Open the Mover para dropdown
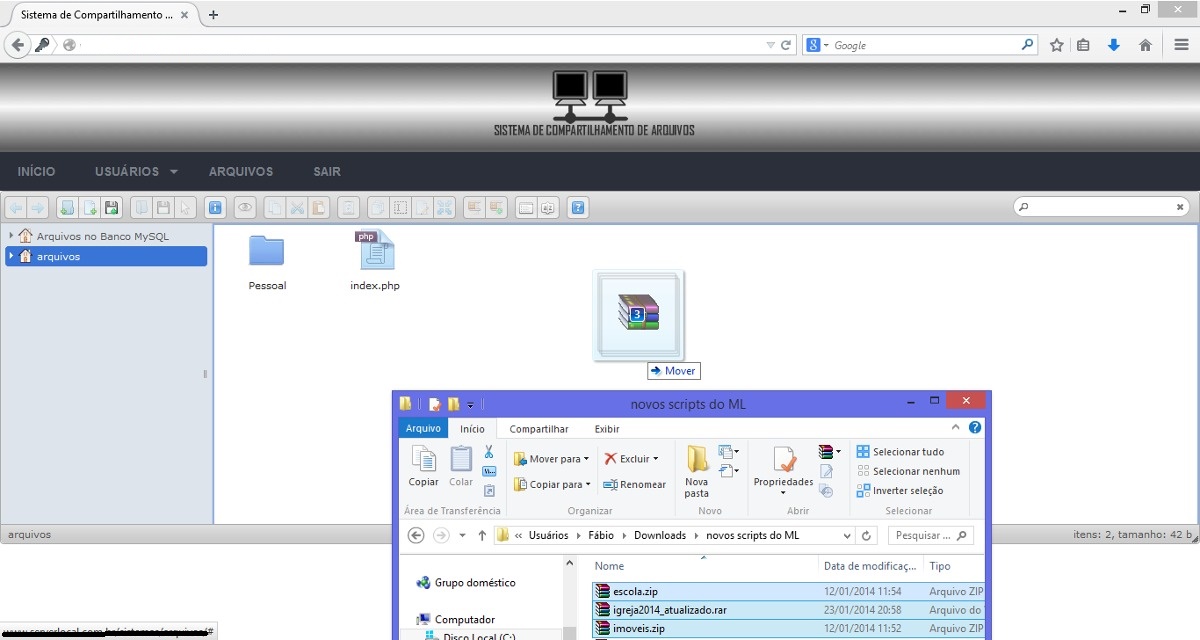 552,459
